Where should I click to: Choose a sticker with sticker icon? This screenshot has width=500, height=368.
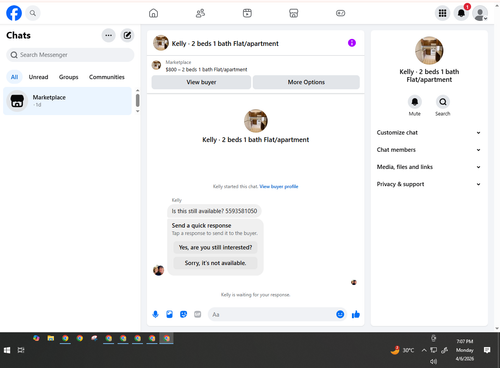point(183,314)
